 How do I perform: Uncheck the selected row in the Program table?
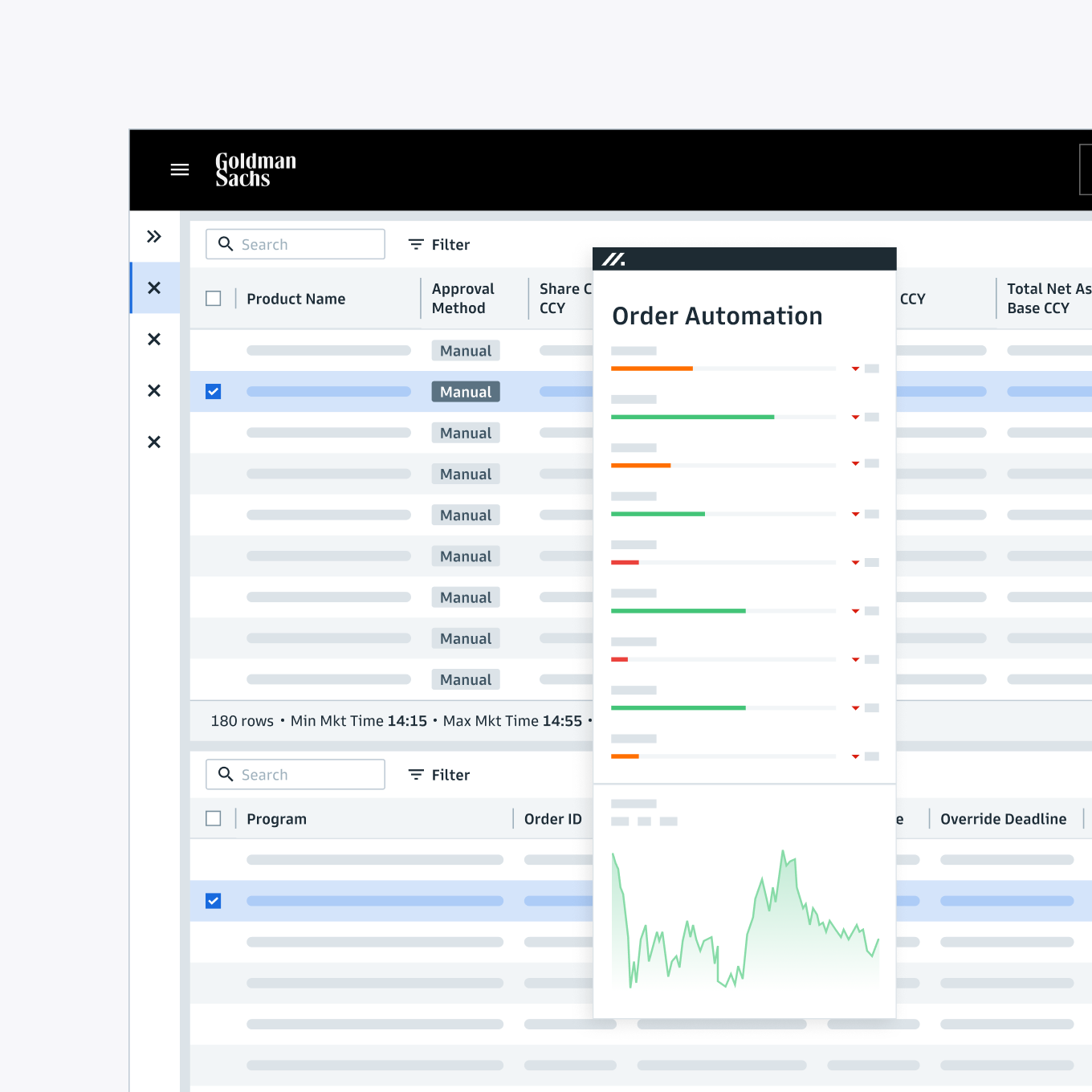pos(213,901)
